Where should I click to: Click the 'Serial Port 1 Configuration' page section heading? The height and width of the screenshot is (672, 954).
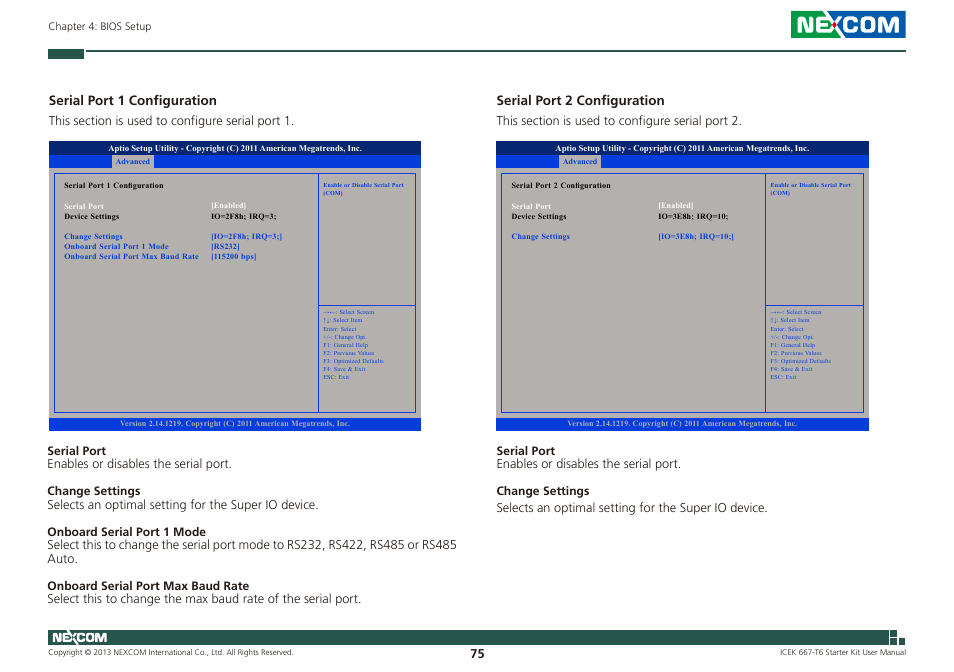[x=133, y=100]
